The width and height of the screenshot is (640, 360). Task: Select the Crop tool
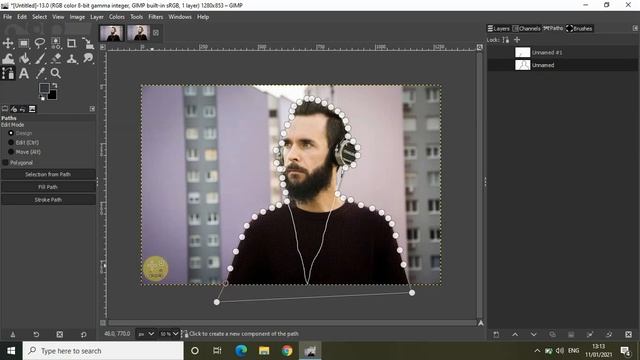pos(71,43)
